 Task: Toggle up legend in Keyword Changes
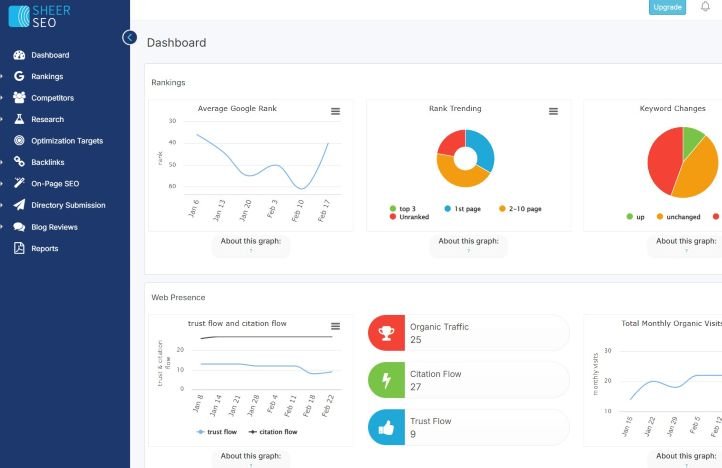[635, 216]
